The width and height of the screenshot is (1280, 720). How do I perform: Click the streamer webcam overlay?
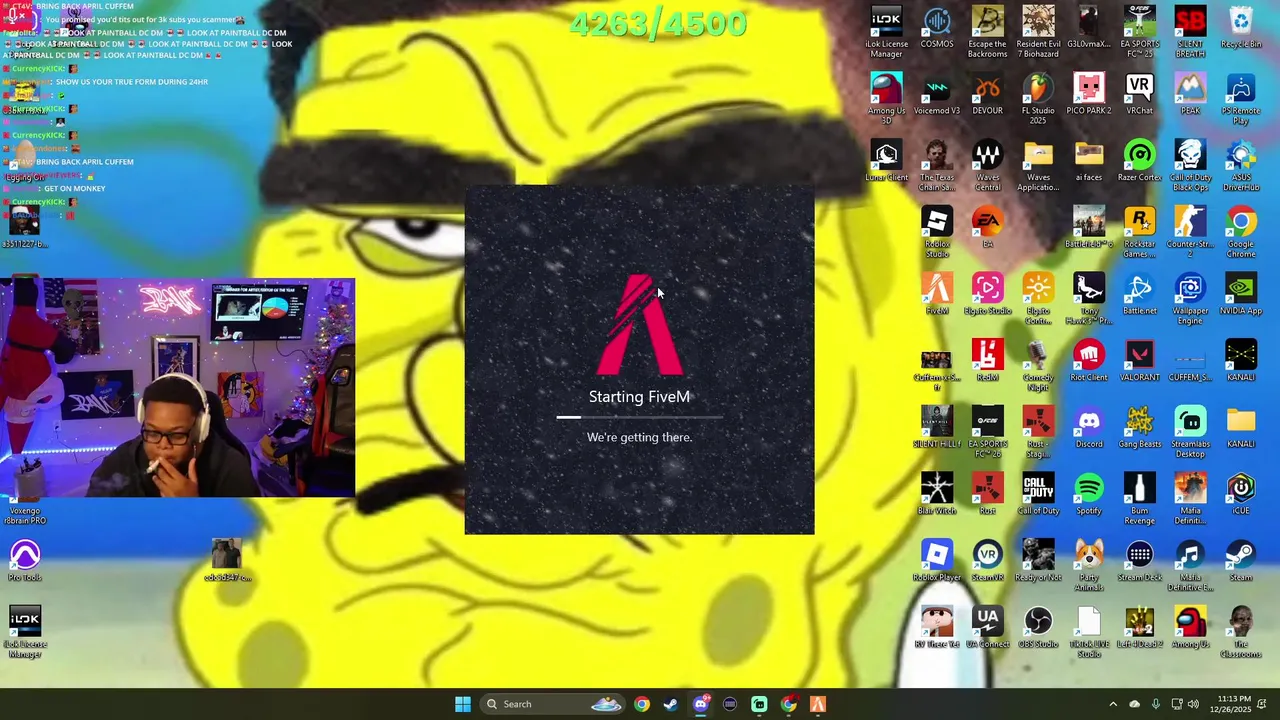tap(177, 388)
